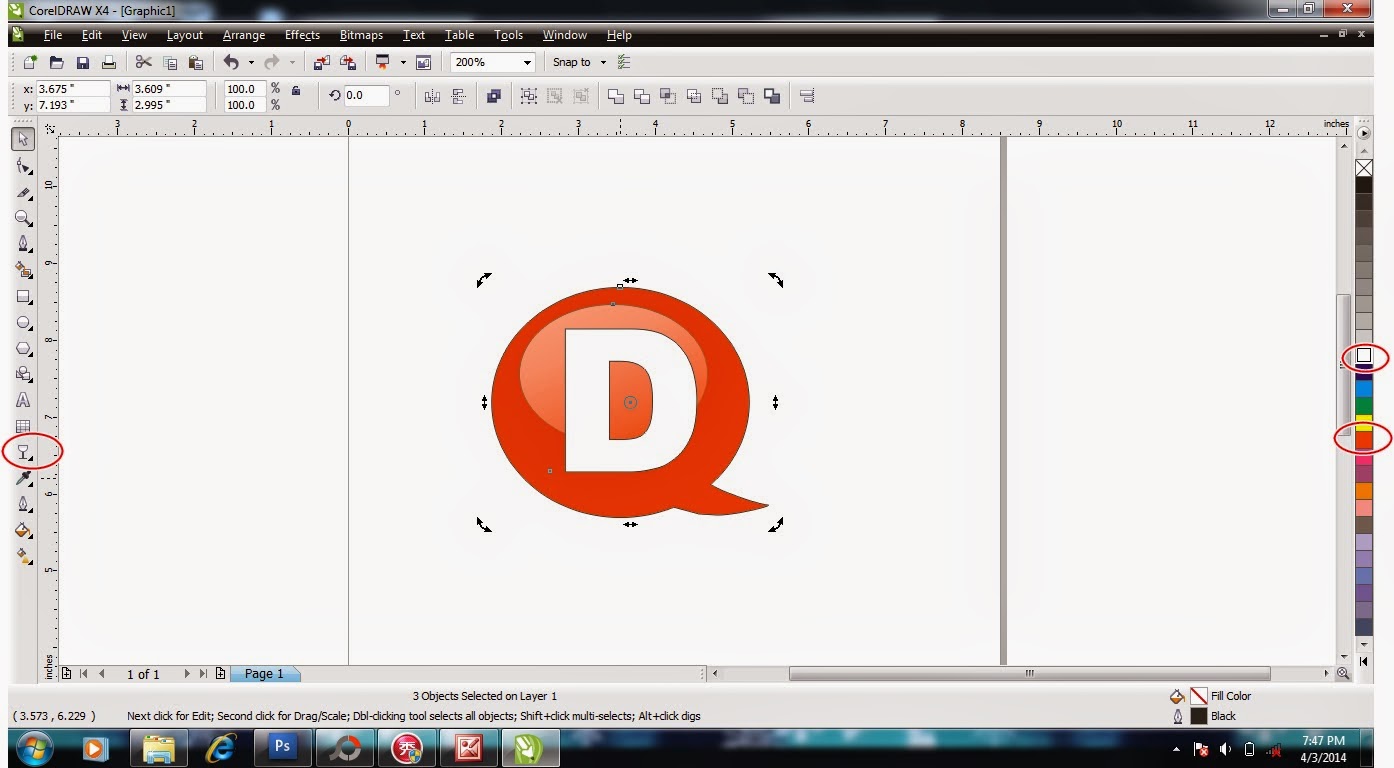The height and width of the screenshot is (768, 1394).
Task: Trim the selected objects
Action: point(642,96)
